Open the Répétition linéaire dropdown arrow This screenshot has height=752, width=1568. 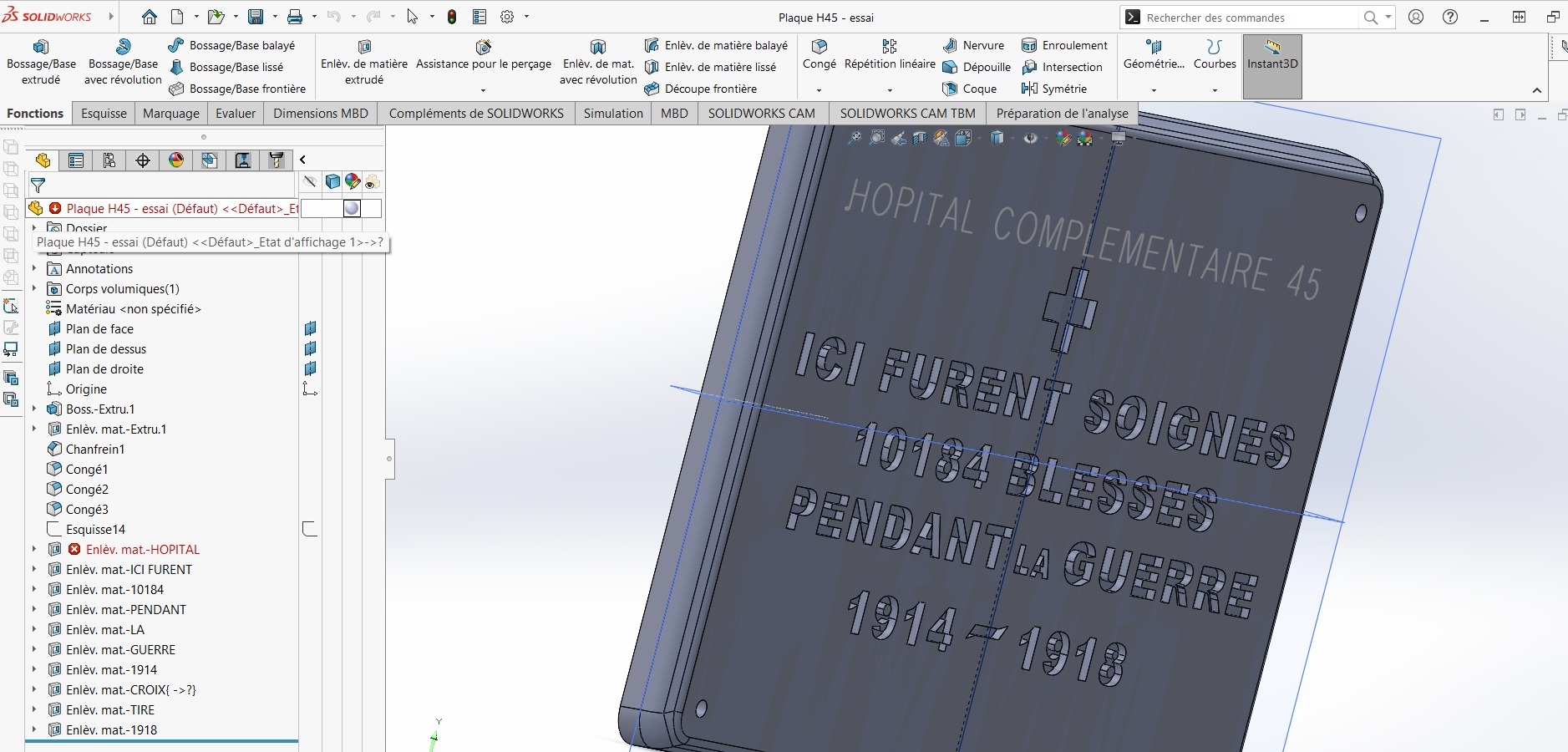[890, 89]
